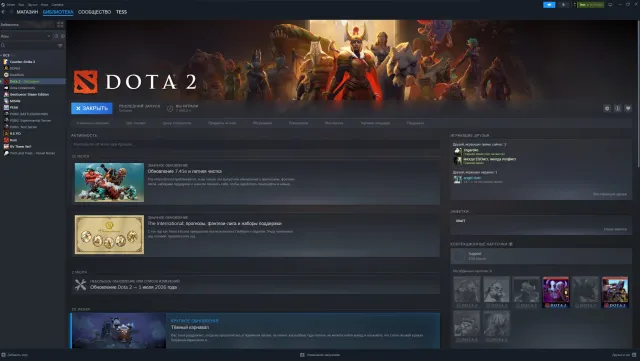Click the Dota 2 logo emblem
Image resolution: width=640 pixels, height=361 pixels.
coord(86,82)
